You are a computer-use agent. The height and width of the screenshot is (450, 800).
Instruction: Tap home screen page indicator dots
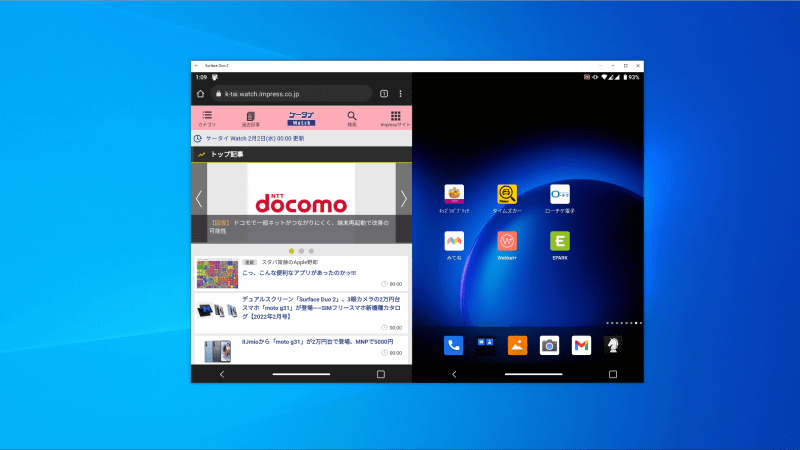point(624,323)
